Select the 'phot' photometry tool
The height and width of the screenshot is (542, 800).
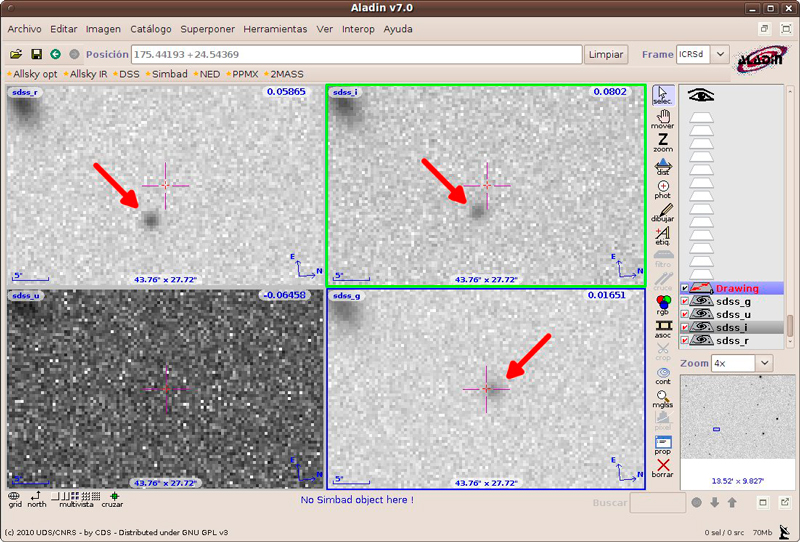point(663,189)
